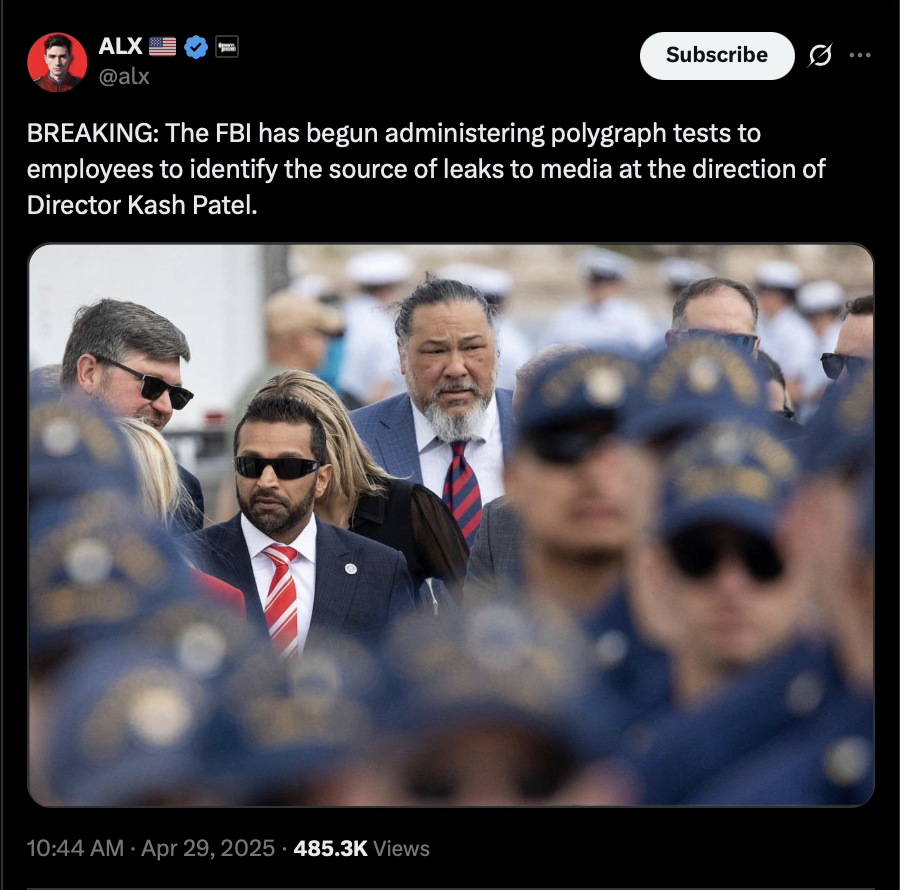Click the blue verified checkmark badge
This screenshot has width=900, height=890.
coord(196,46)
